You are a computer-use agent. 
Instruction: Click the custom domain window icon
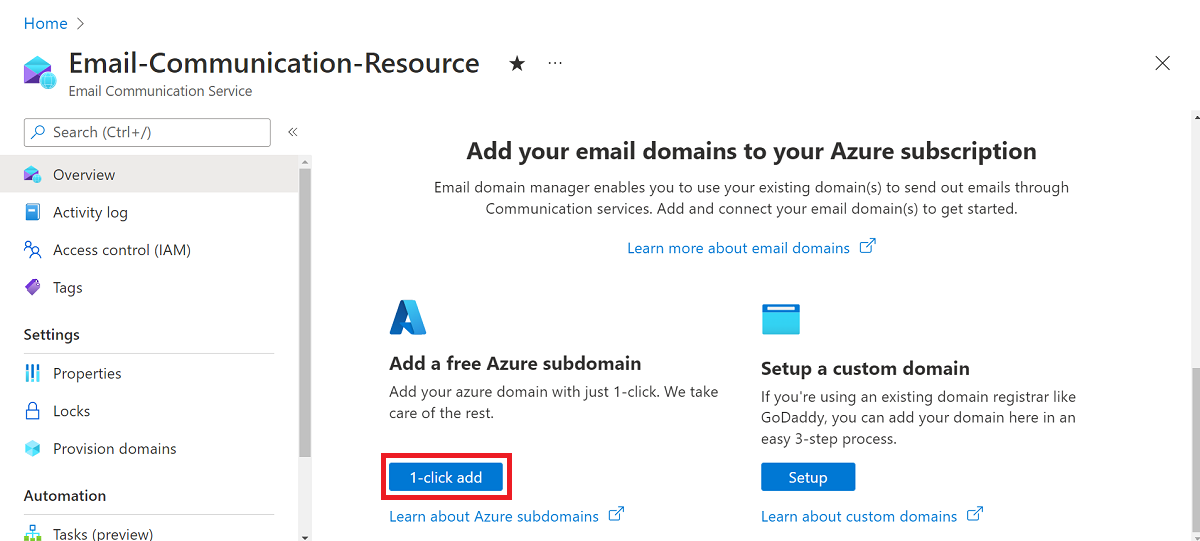coord(781,318)
